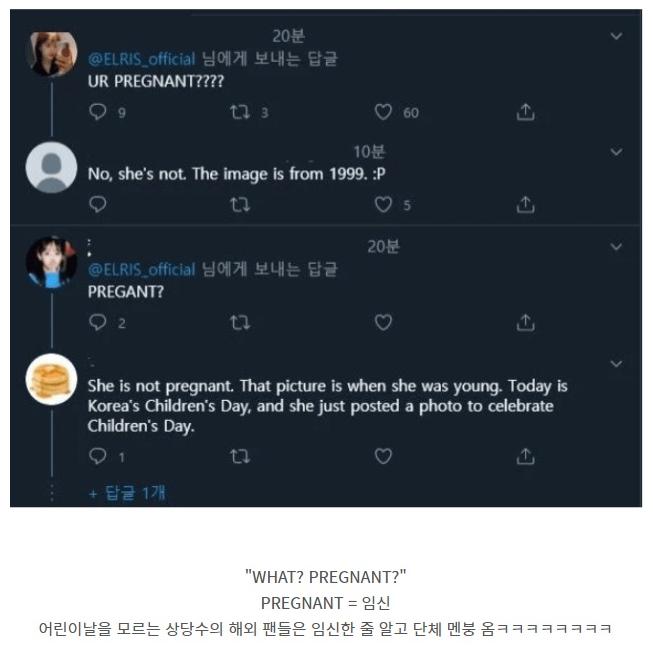Open more options for "image is from 1999" tweet

[616, 152]
